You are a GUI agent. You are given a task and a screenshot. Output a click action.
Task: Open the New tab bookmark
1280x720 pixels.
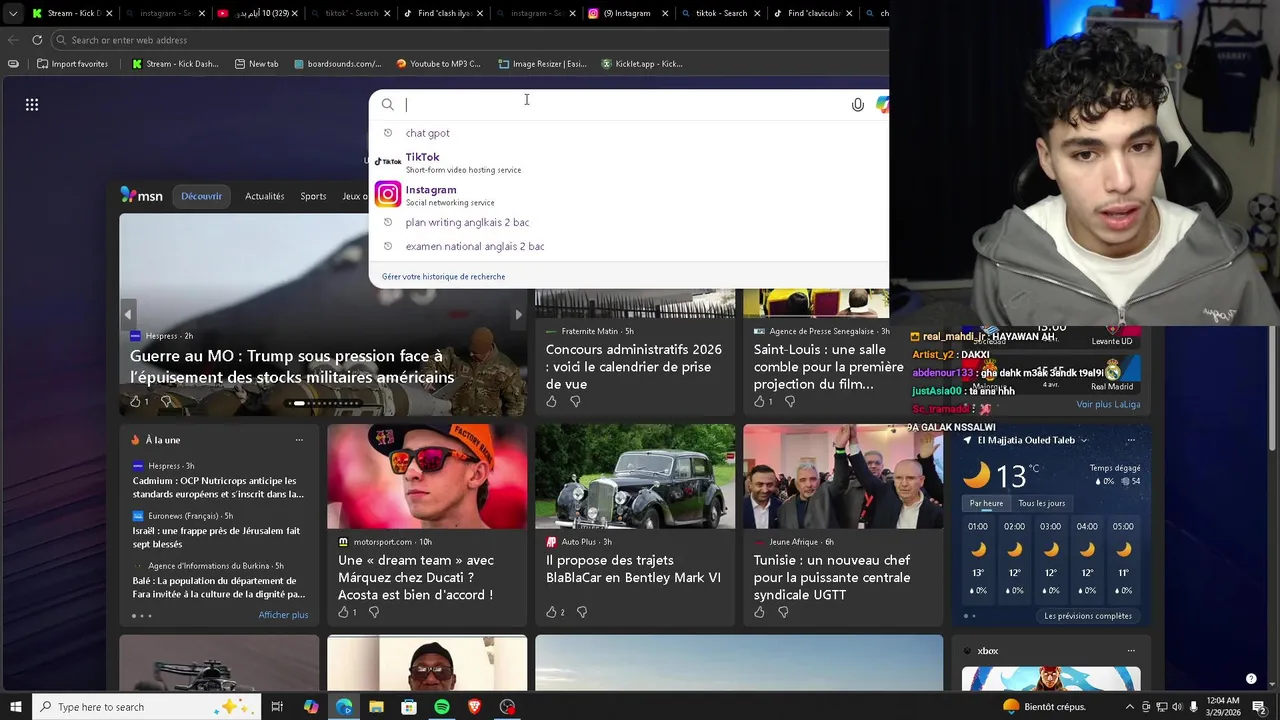[256, 64]
